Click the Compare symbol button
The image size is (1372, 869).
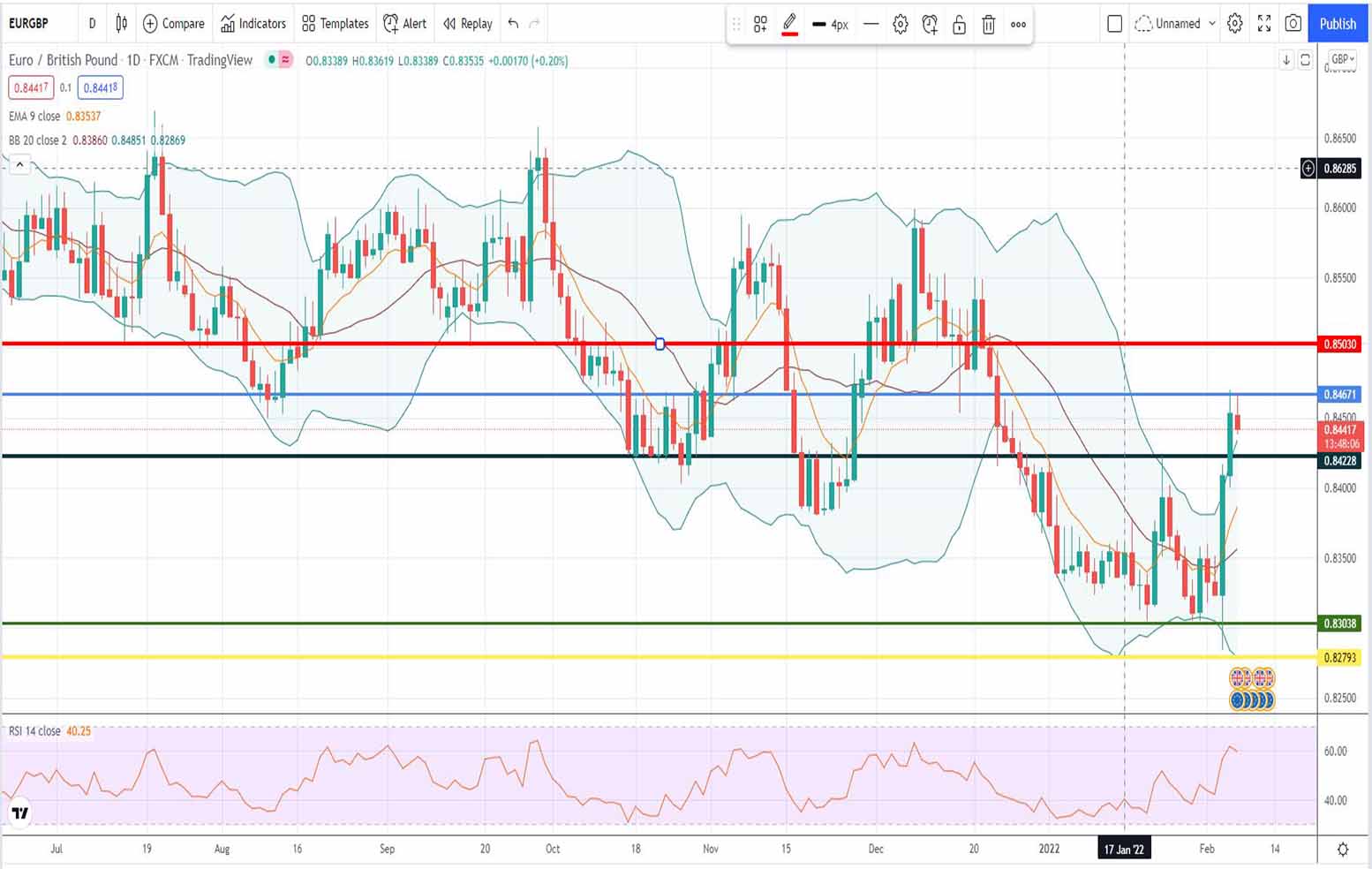point(174,24)
